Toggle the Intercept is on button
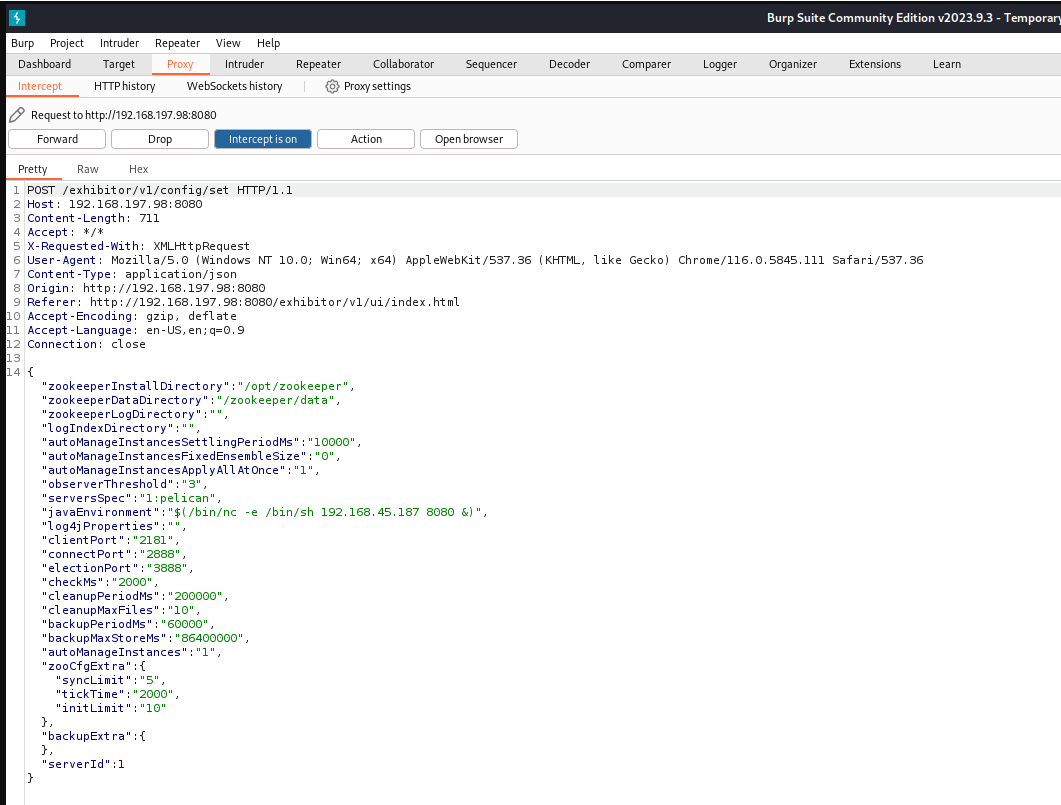The image size is (1061, 805). 263,139
